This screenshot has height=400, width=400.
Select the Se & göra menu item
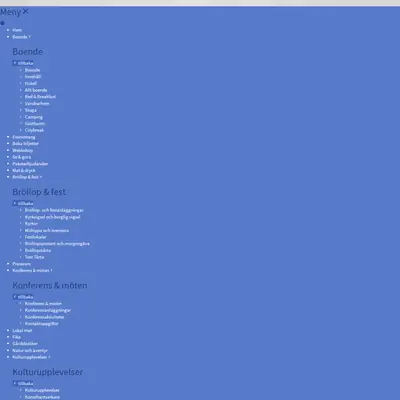pyautogui.click(x=22, y=157)
